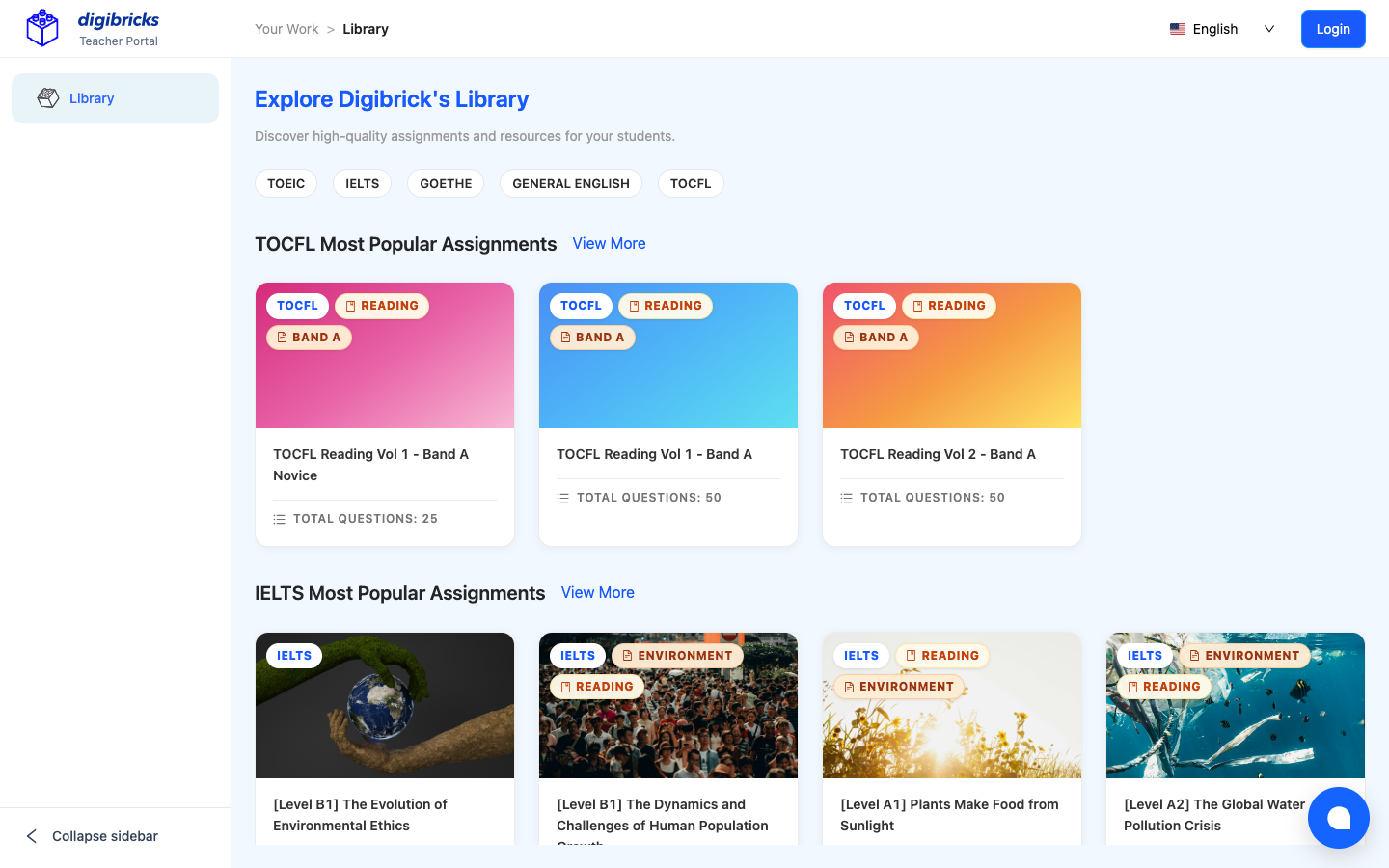Click the Explore Digibrick's Library heading

tap(392, 99)
